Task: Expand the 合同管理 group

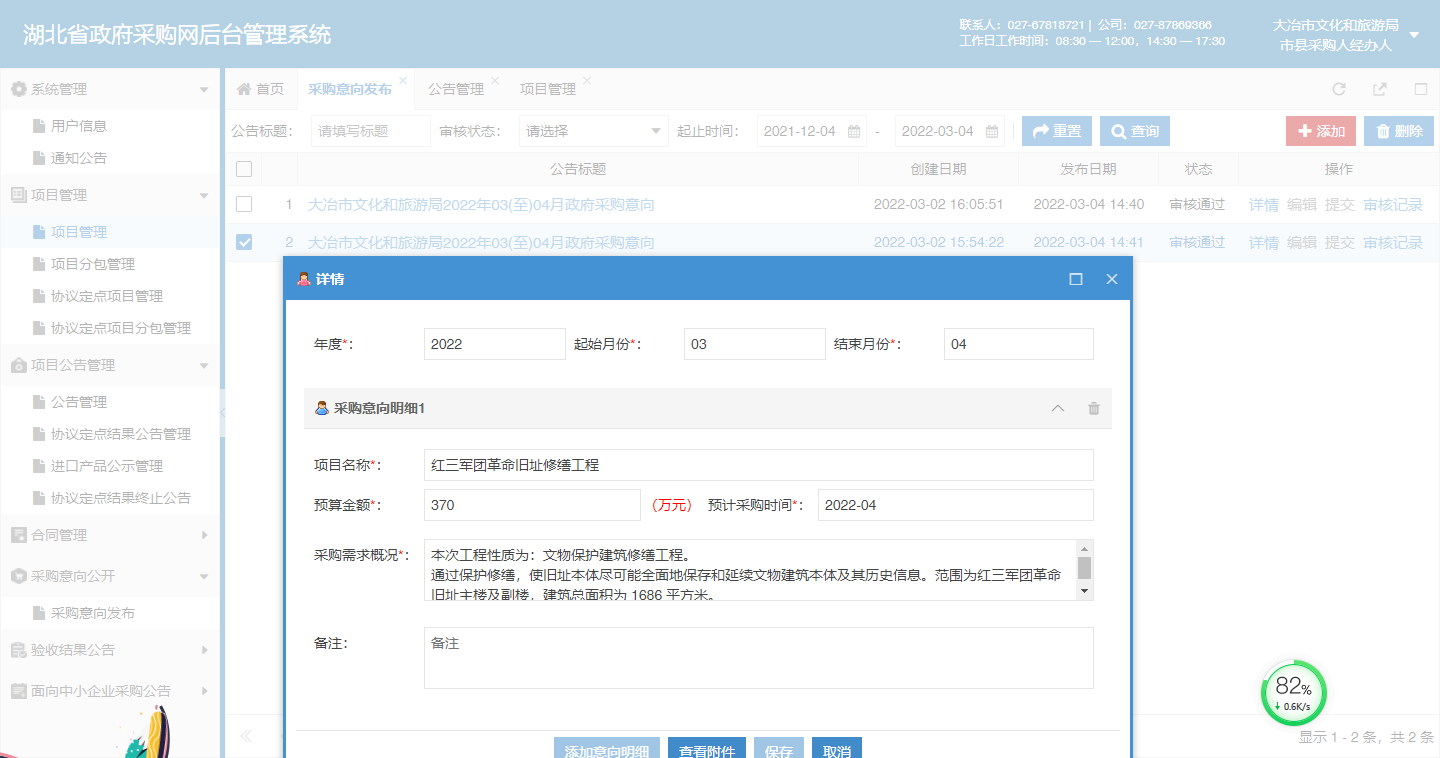Action: click(x=204, y=535)
